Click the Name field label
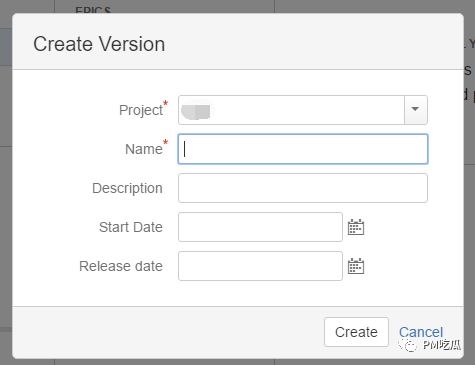The width and height of the screenshot is (475, 365). 144,149
